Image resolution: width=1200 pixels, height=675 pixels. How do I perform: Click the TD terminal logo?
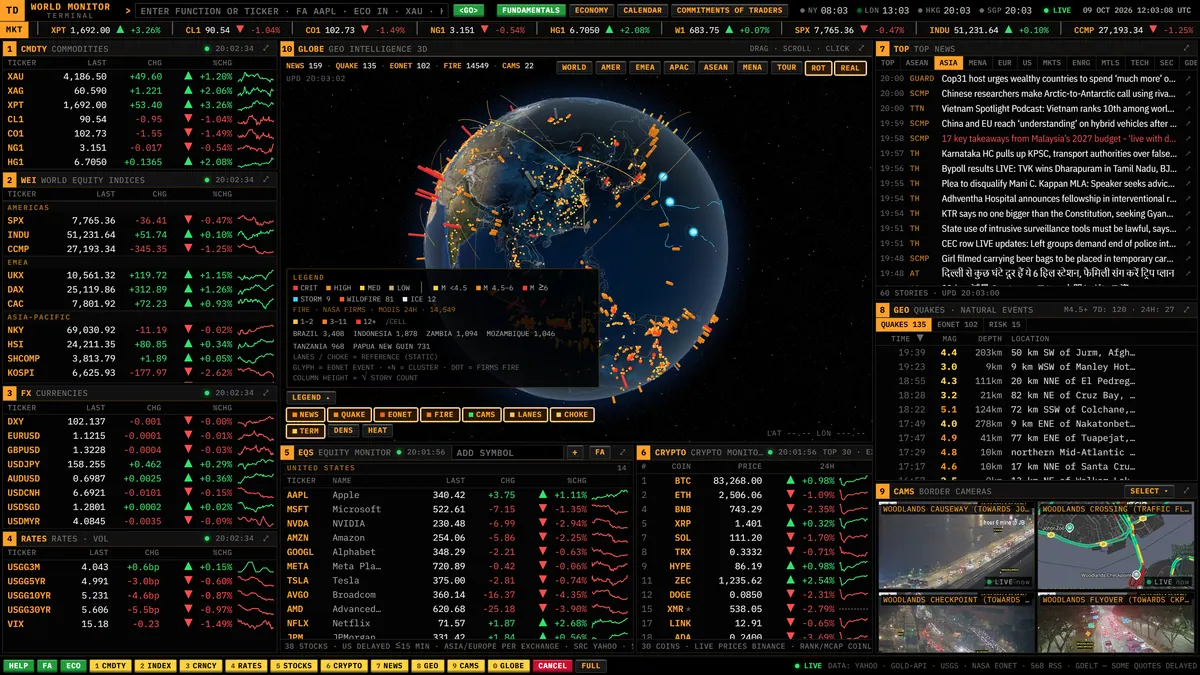[12, 10]
